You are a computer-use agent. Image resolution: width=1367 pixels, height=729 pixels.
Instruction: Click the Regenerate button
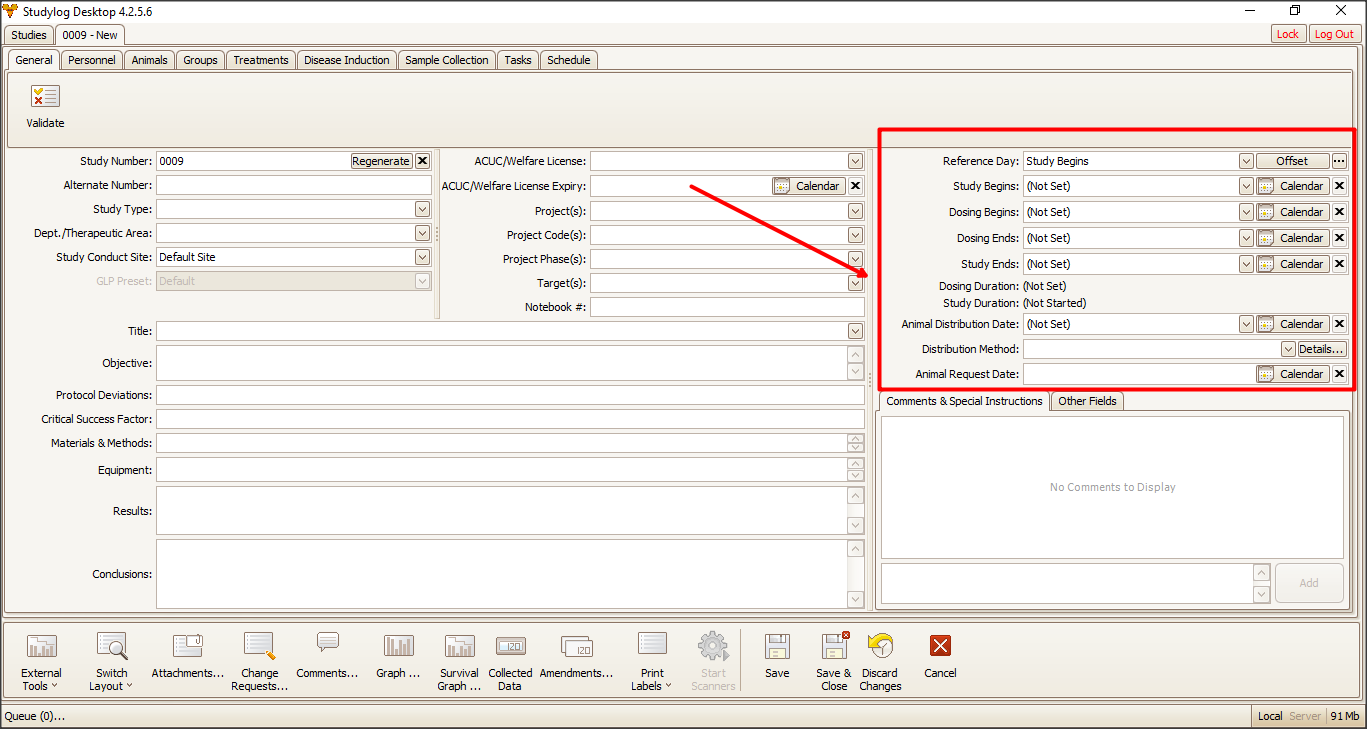(x=381, y=161)
